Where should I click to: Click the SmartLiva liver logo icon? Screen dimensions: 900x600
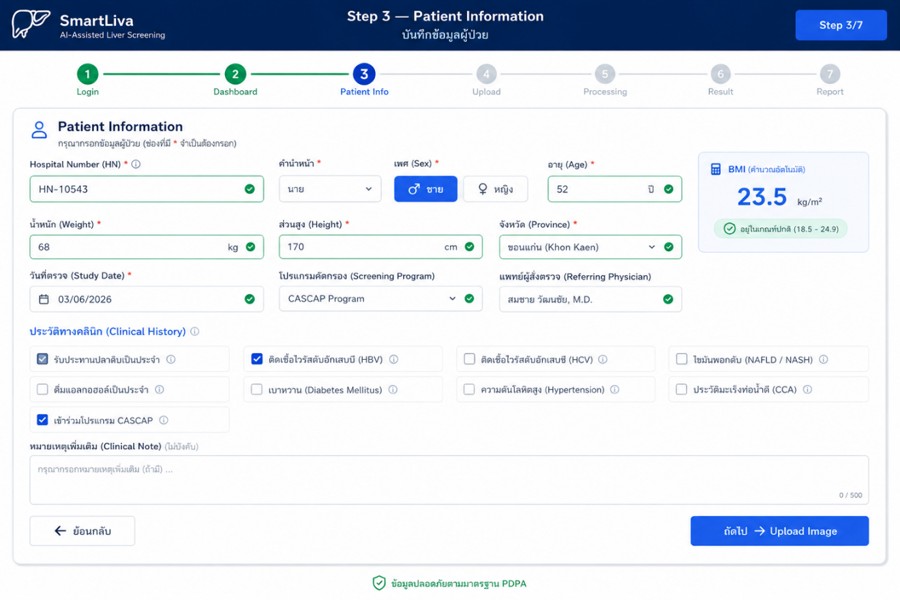pyautogui.click(x=30, y=24)
